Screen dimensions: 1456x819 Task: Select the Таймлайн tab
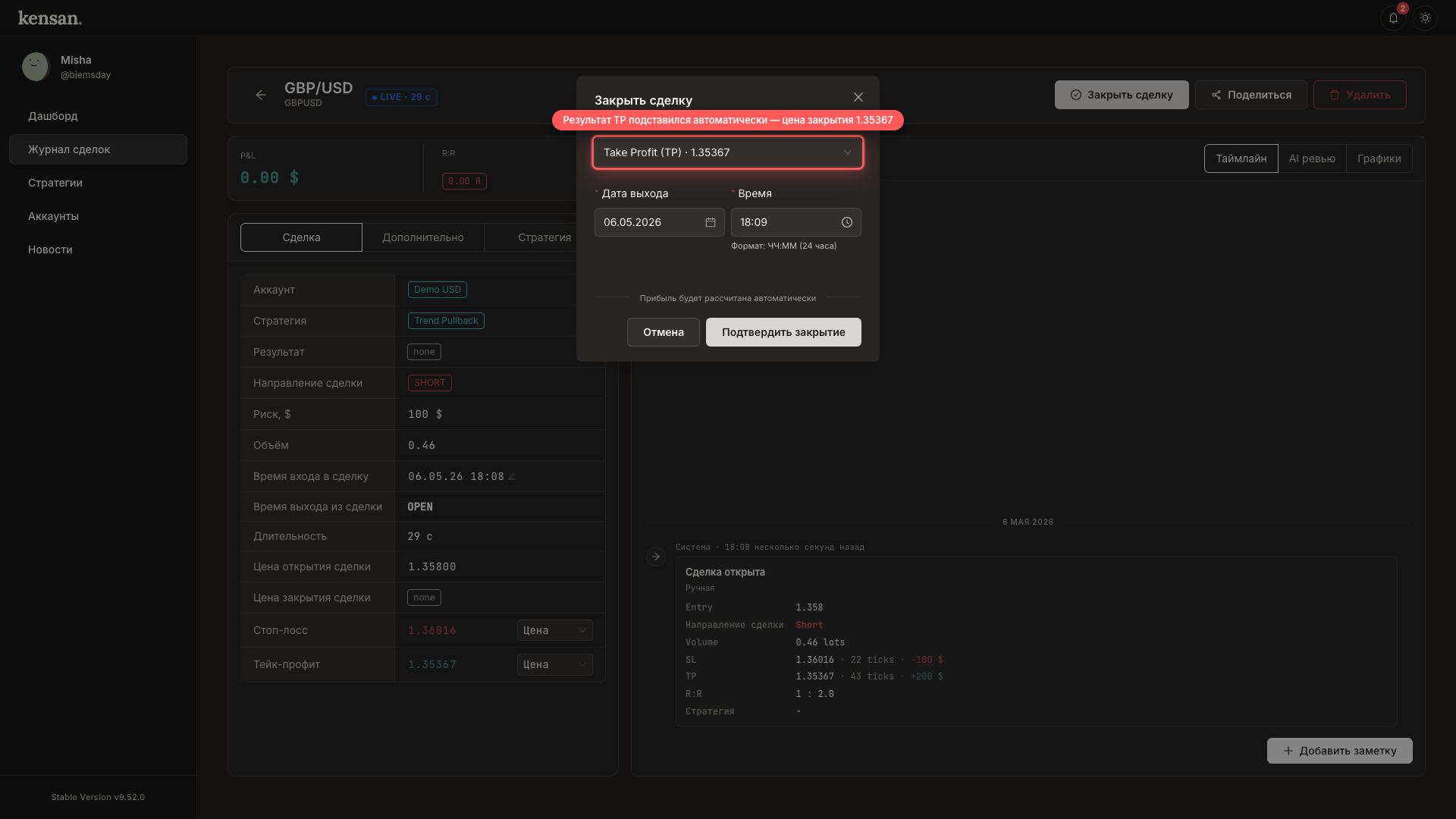point(1241,158)
